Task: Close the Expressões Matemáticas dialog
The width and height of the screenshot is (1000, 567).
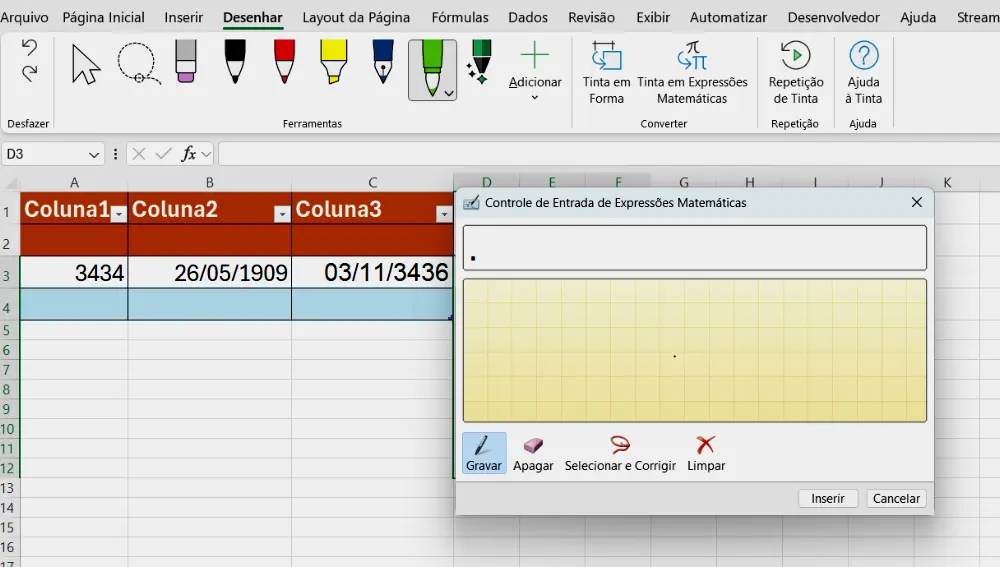Action: click(916, 202)
